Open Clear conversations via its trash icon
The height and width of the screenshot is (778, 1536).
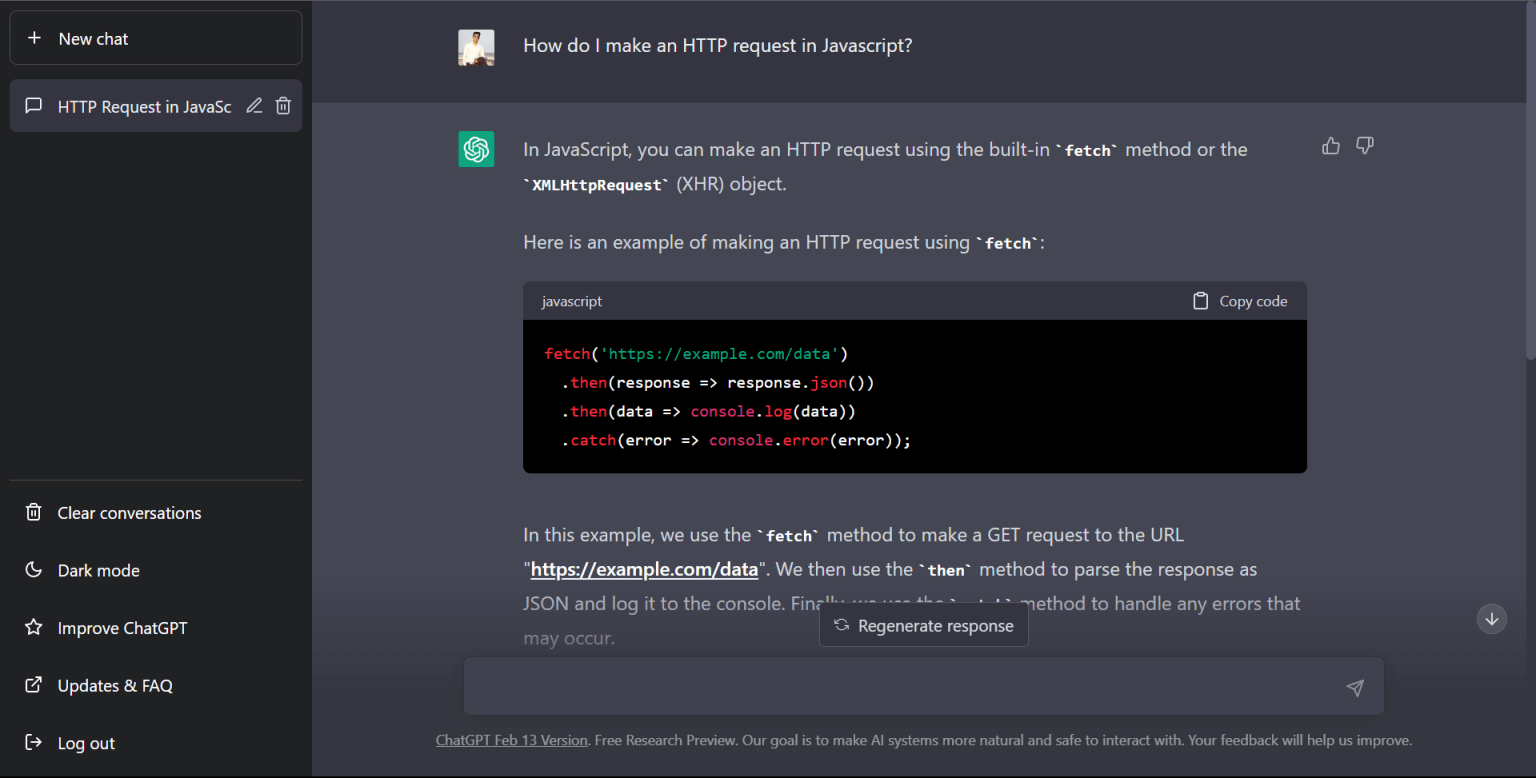point(33,512)
